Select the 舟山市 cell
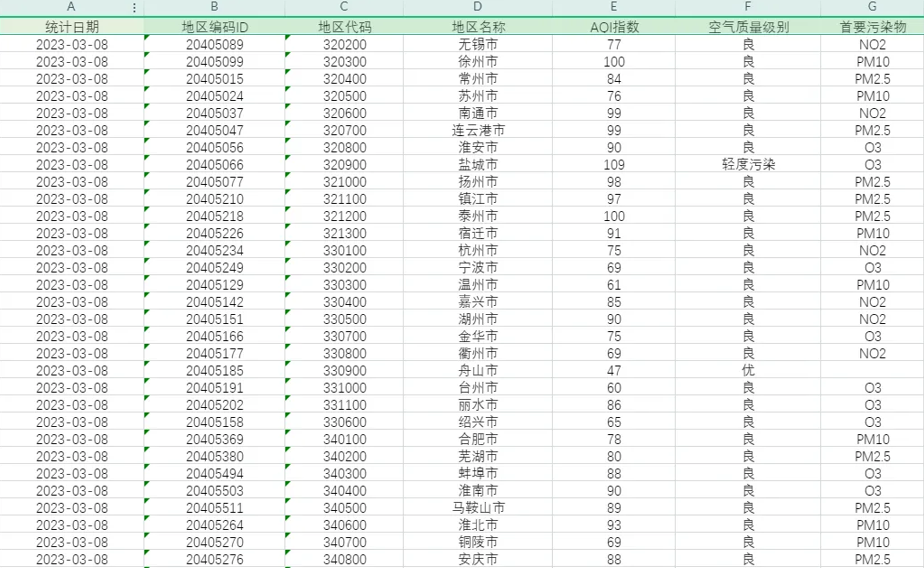This screenshot has width=924, height=568. click(478, 370)
